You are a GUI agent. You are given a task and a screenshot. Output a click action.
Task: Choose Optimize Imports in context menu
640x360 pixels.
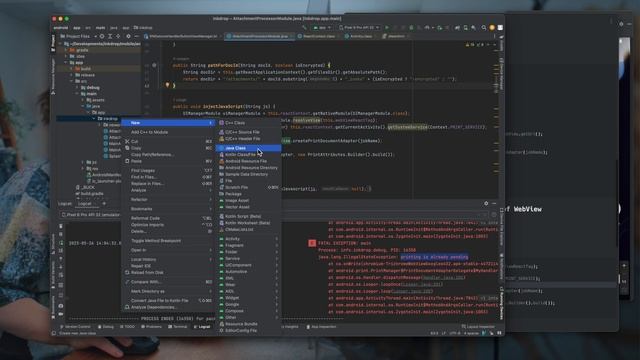pos(168,225)
